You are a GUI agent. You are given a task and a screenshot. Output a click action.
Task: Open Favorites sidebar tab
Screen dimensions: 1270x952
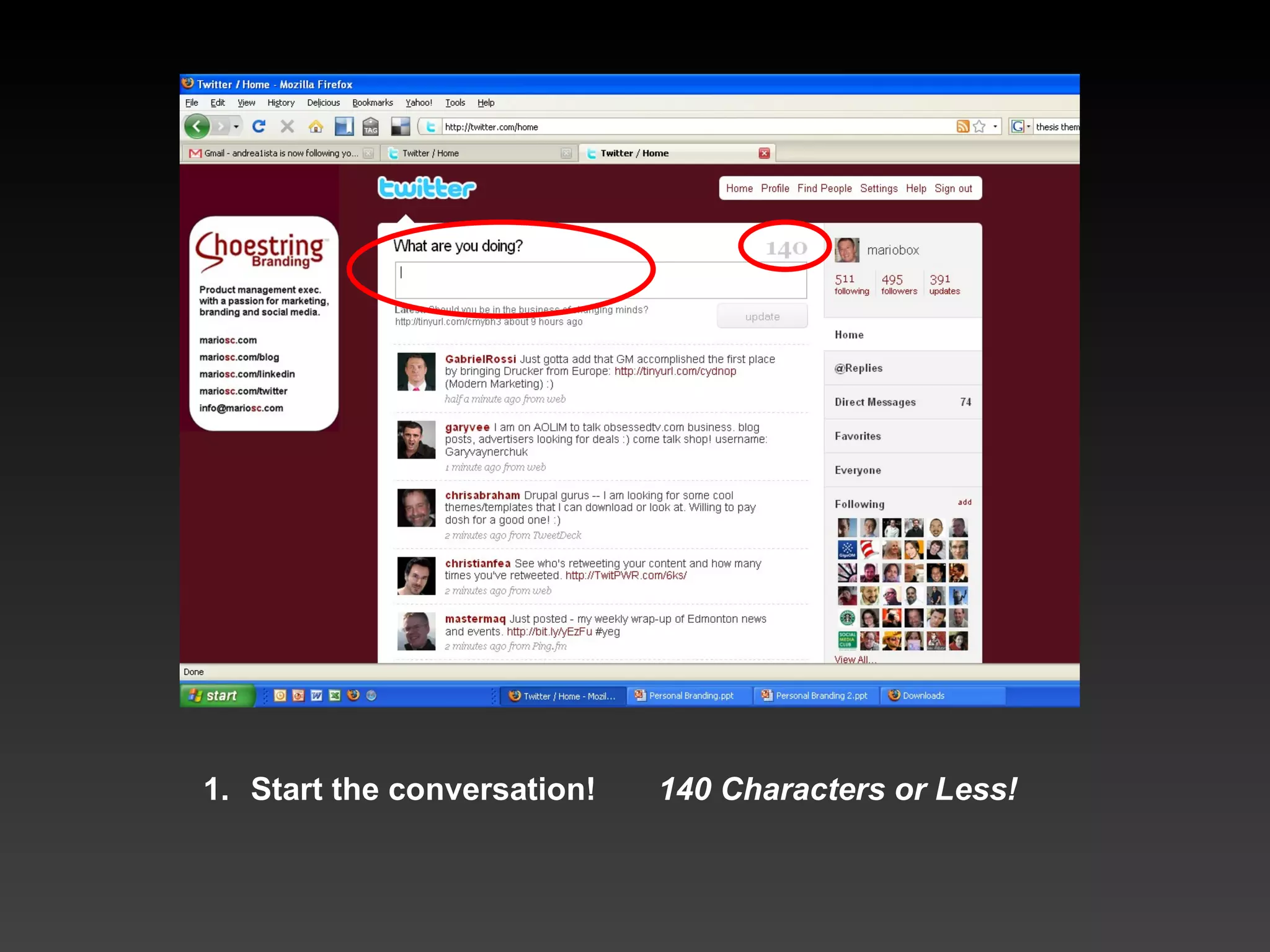(x=902, y=436)
